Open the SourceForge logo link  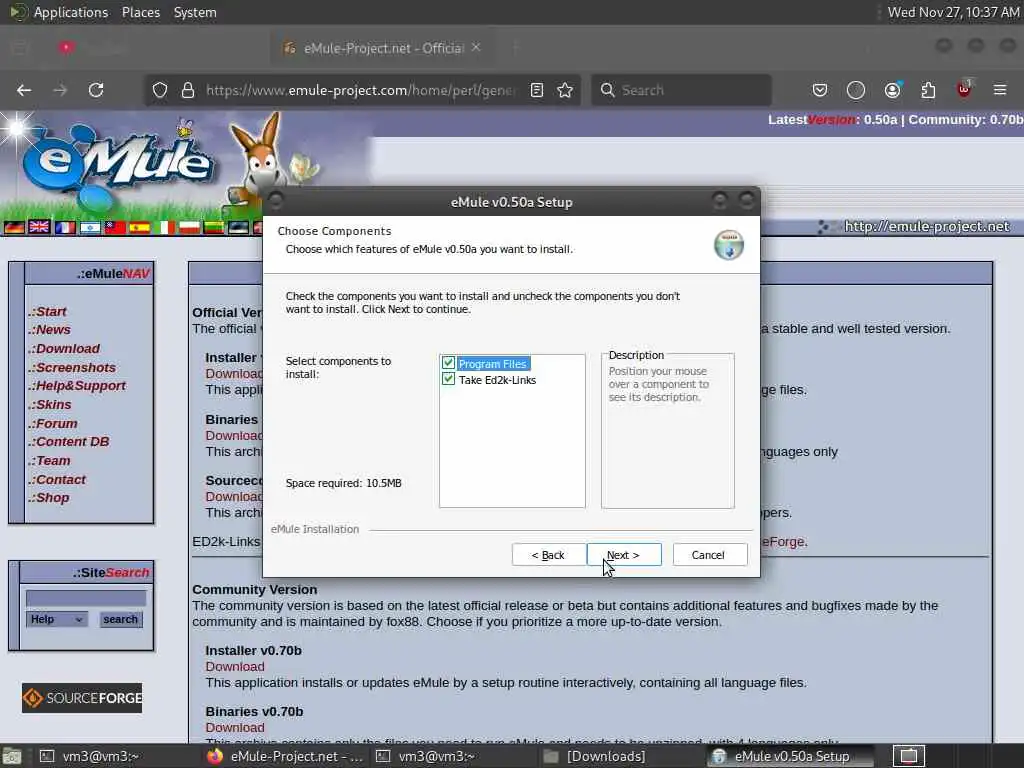82,698
